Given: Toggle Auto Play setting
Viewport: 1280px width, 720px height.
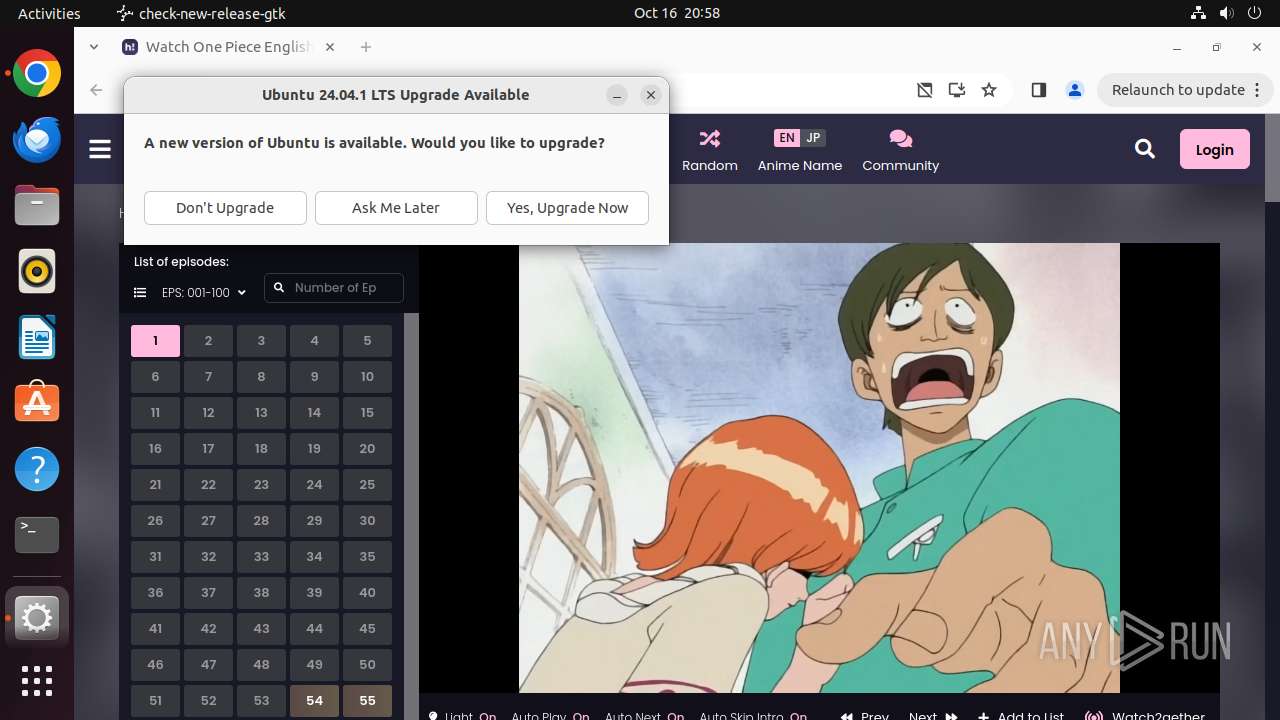Looking at the screenshot, I should pos(550,716).
